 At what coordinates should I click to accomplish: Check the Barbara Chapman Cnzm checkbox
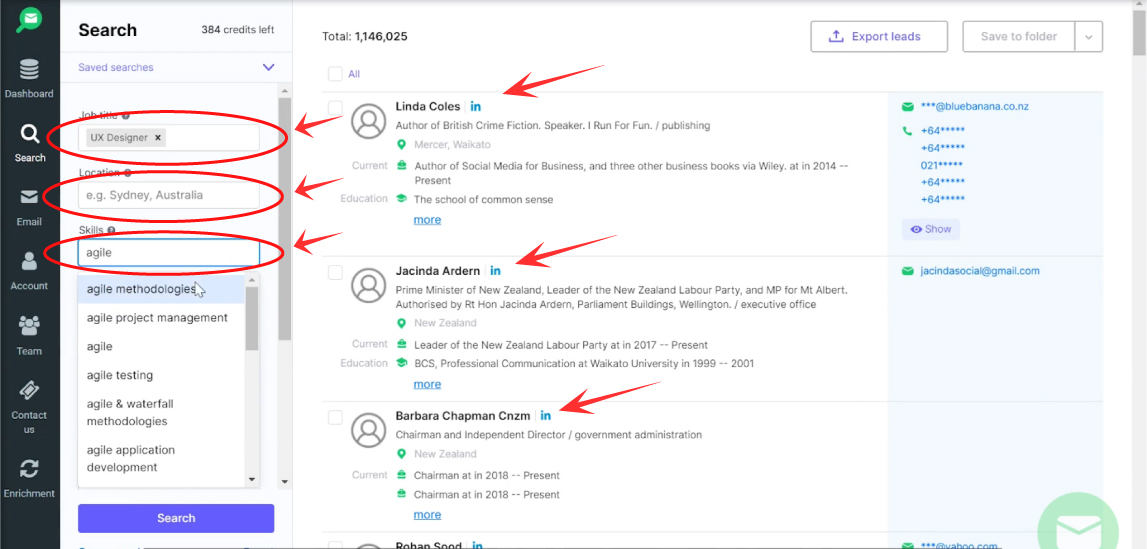coord(335,417)
